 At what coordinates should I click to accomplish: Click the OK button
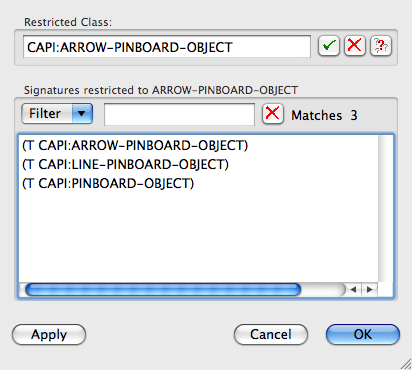[x=363, y=334]
